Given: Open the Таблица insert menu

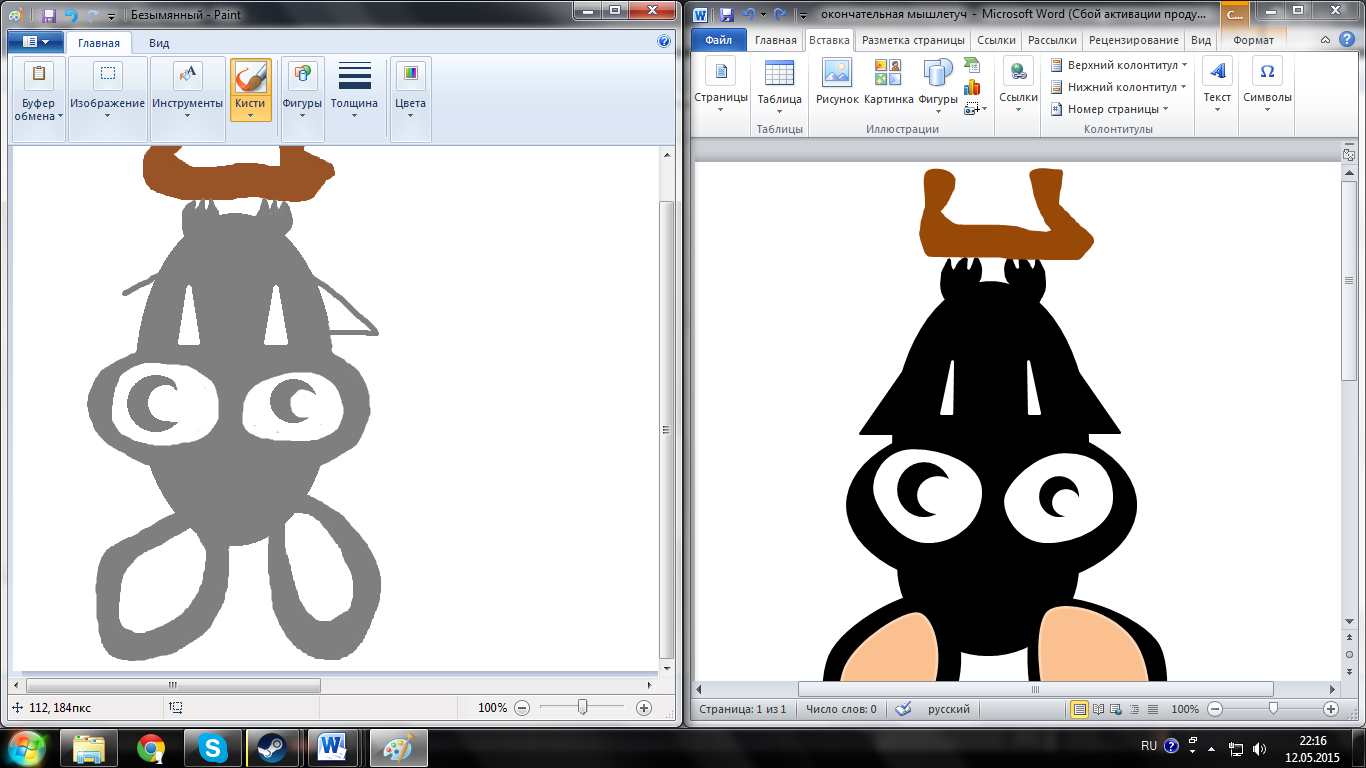Looking at the screenshot, I should point(779,85).
